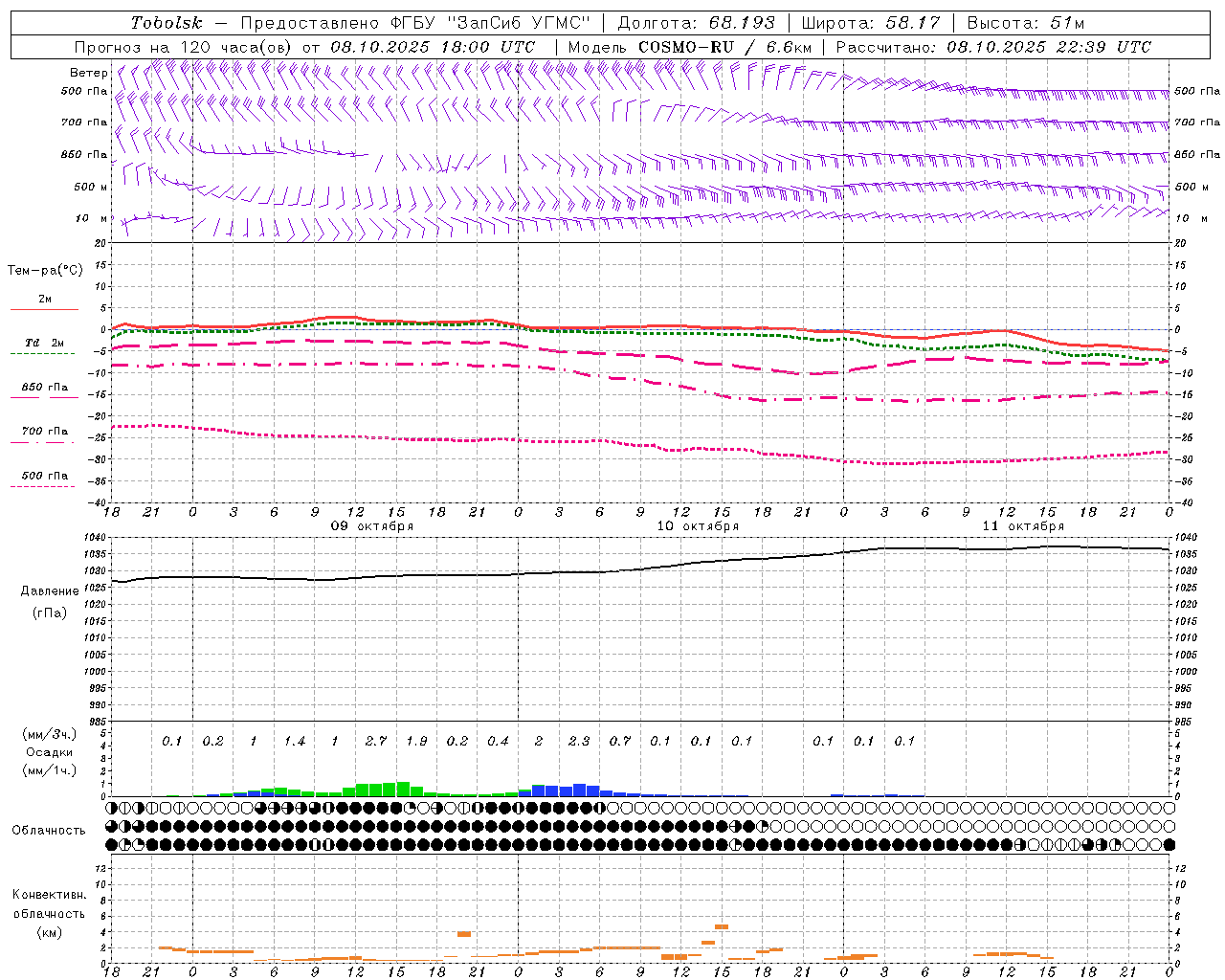Click the "Облачность" cloud cover label
Viewport: 1225px width, 980px height.
[49, 831]
